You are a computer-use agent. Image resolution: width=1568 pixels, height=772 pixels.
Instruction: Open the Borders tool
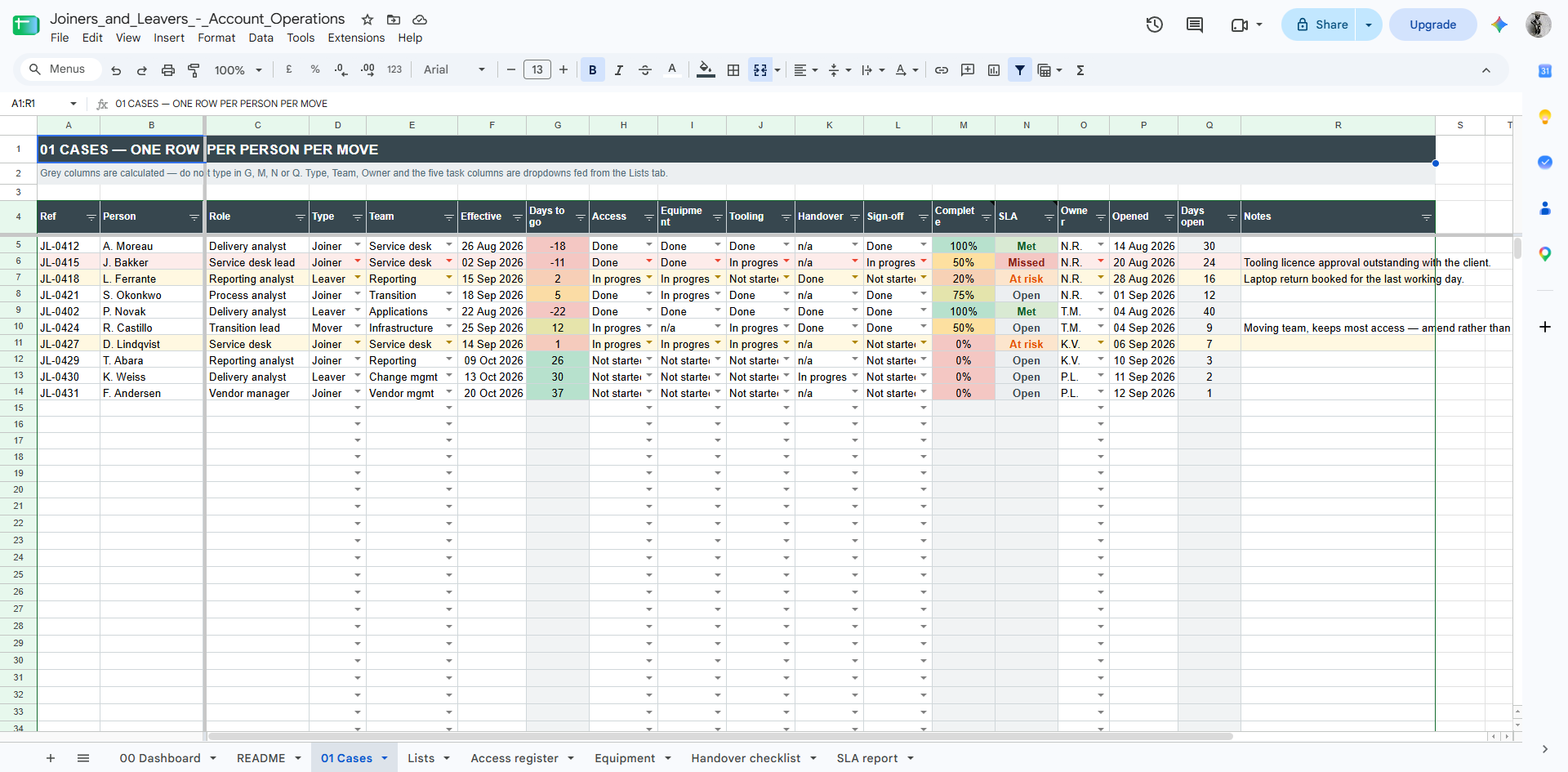tap(733, 70)
